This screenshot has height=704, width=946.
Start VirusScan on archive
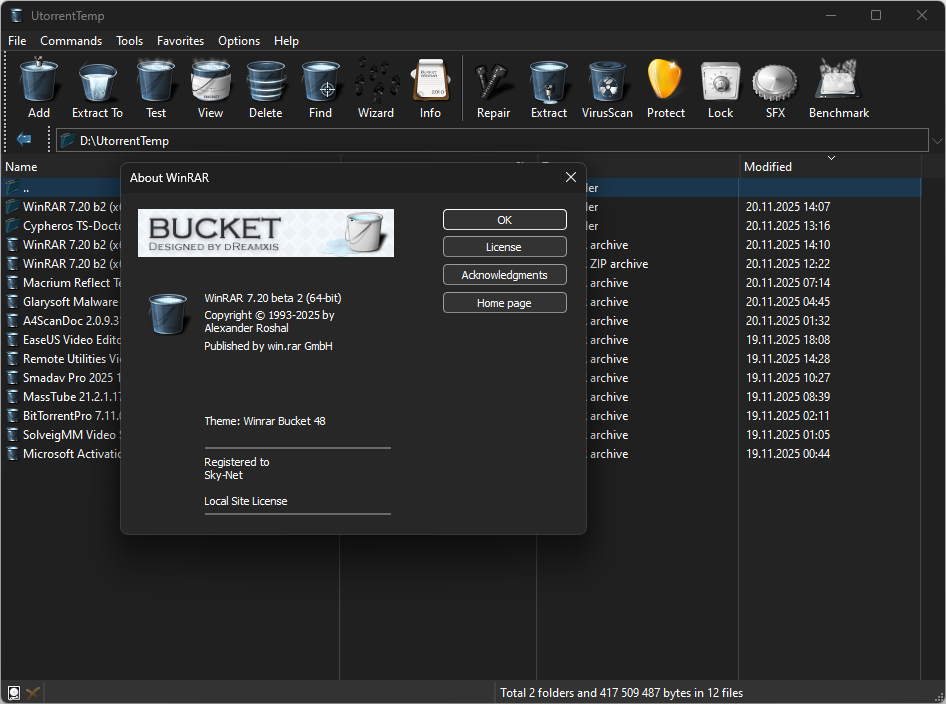[x=607, y=87]
